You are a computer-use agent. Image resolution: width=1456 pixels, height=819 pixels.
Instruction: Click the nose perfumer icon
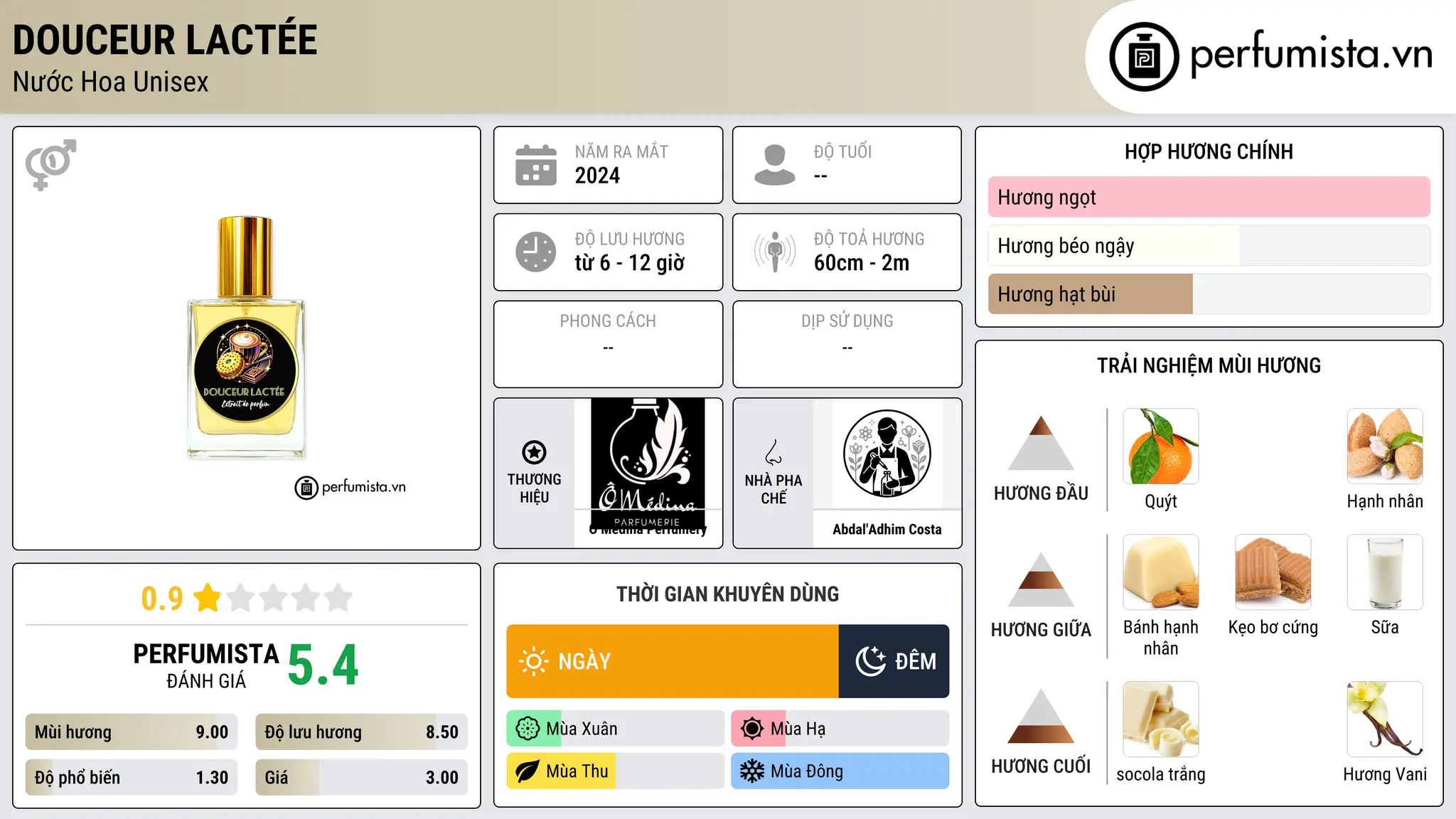773,452
